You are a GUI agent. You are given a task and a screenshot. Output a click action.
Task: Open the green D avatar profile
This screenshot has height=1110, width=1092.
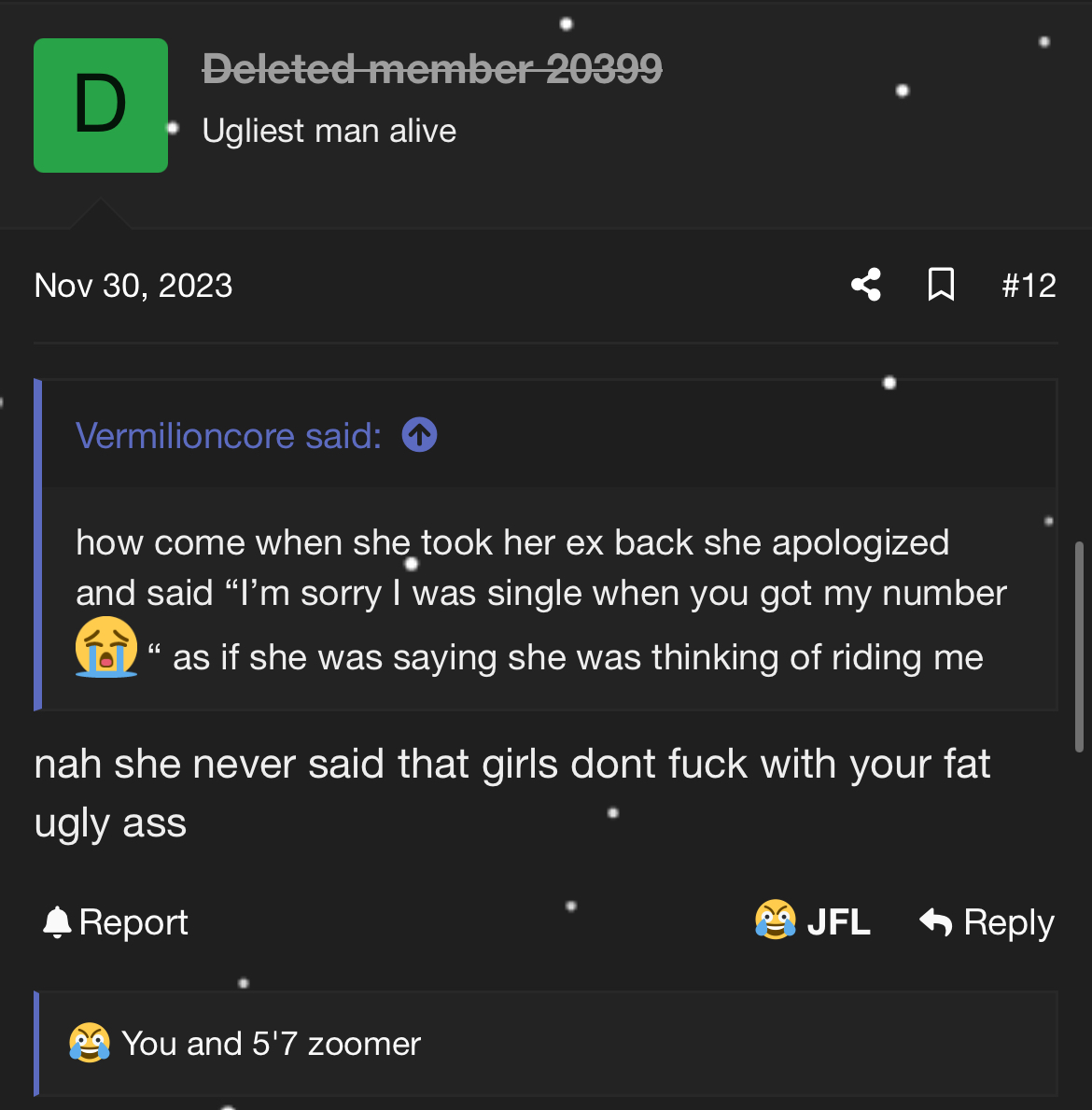pyautogui.click(x=101, y=105)
